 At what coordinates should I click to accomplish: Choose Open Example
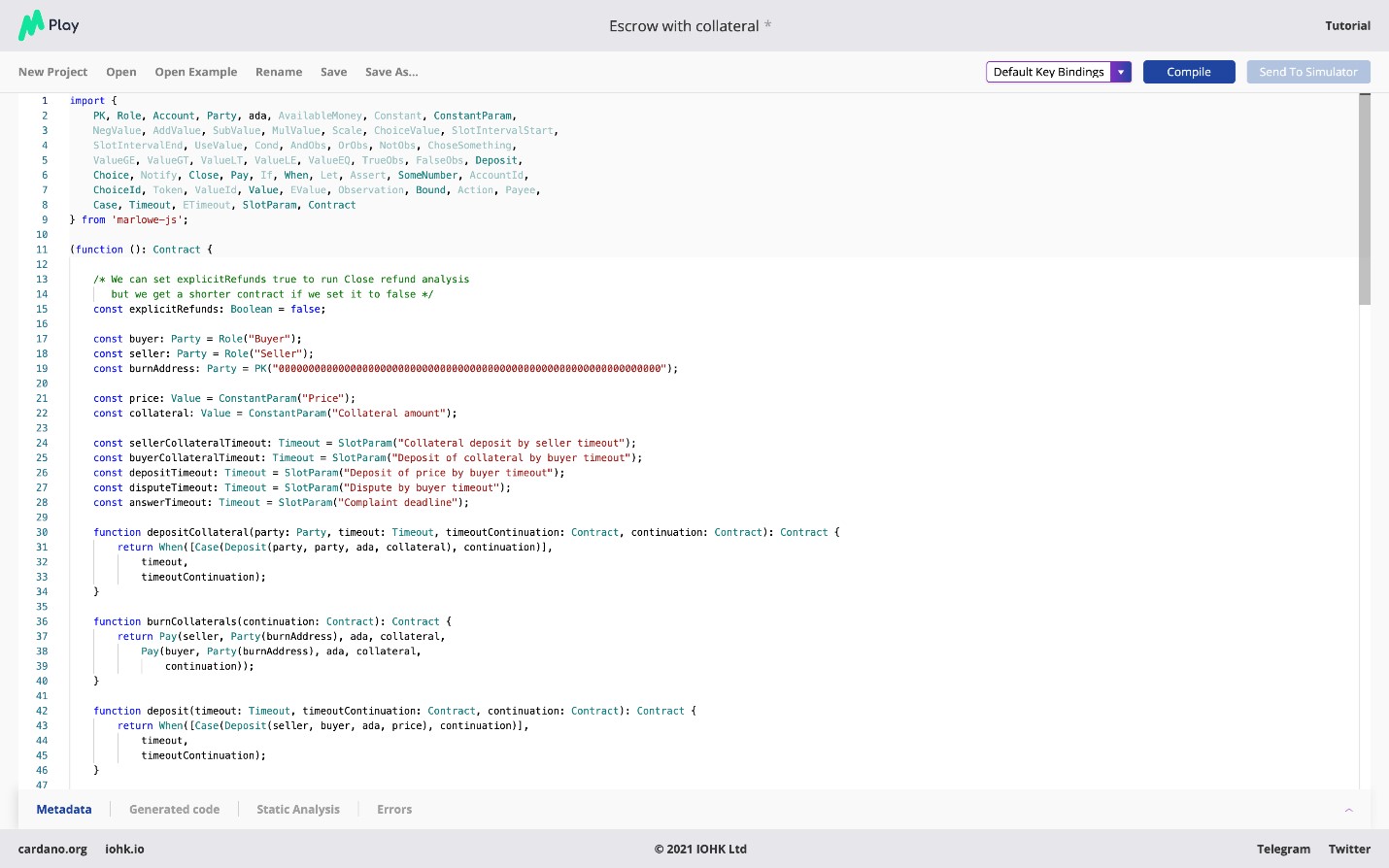(196, 72)
